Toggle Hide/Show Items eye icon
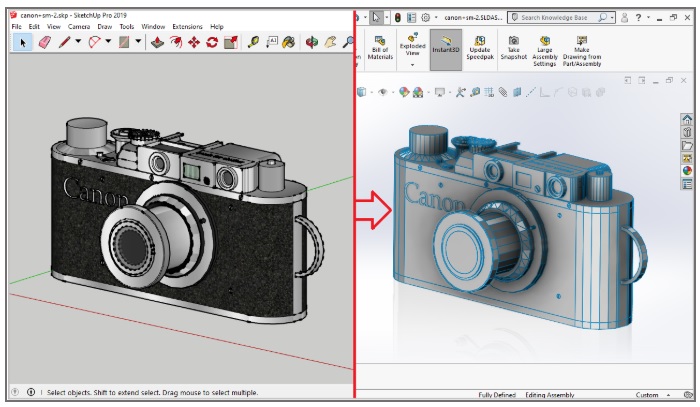The image size is (700, 407). (383, 92)
